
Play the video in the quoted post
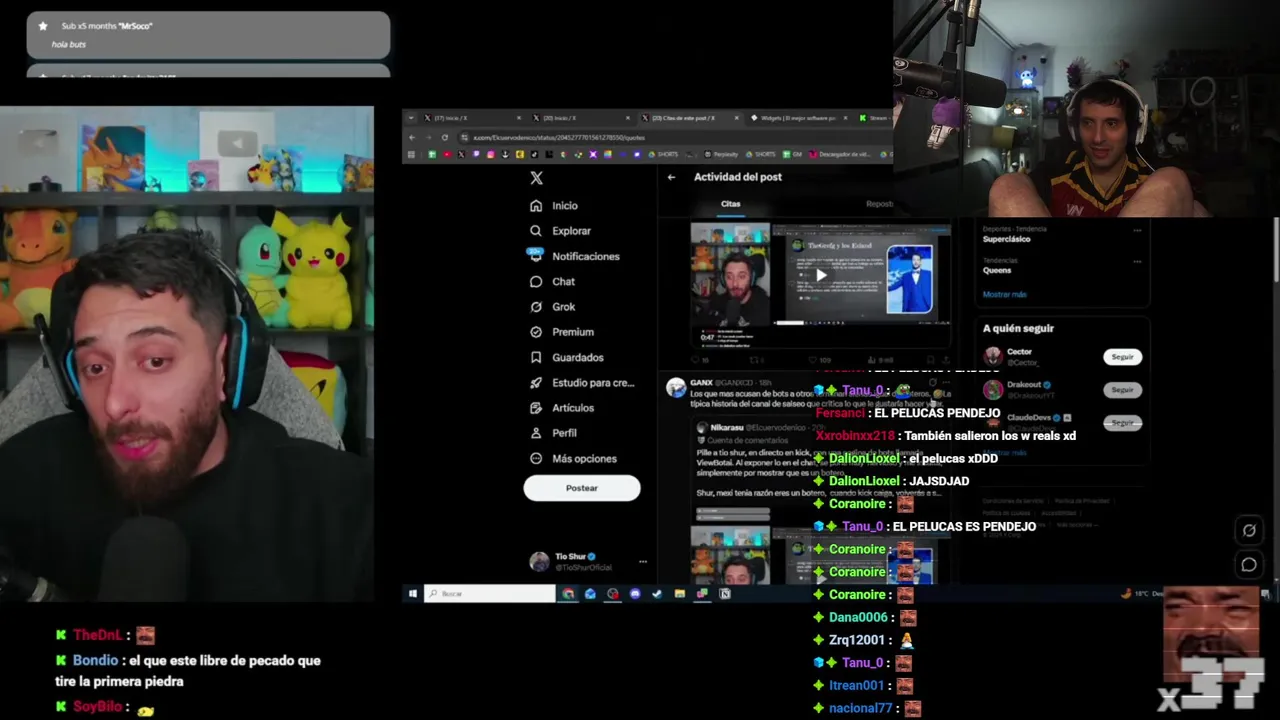pyautogui.click(x=821, y=276)
